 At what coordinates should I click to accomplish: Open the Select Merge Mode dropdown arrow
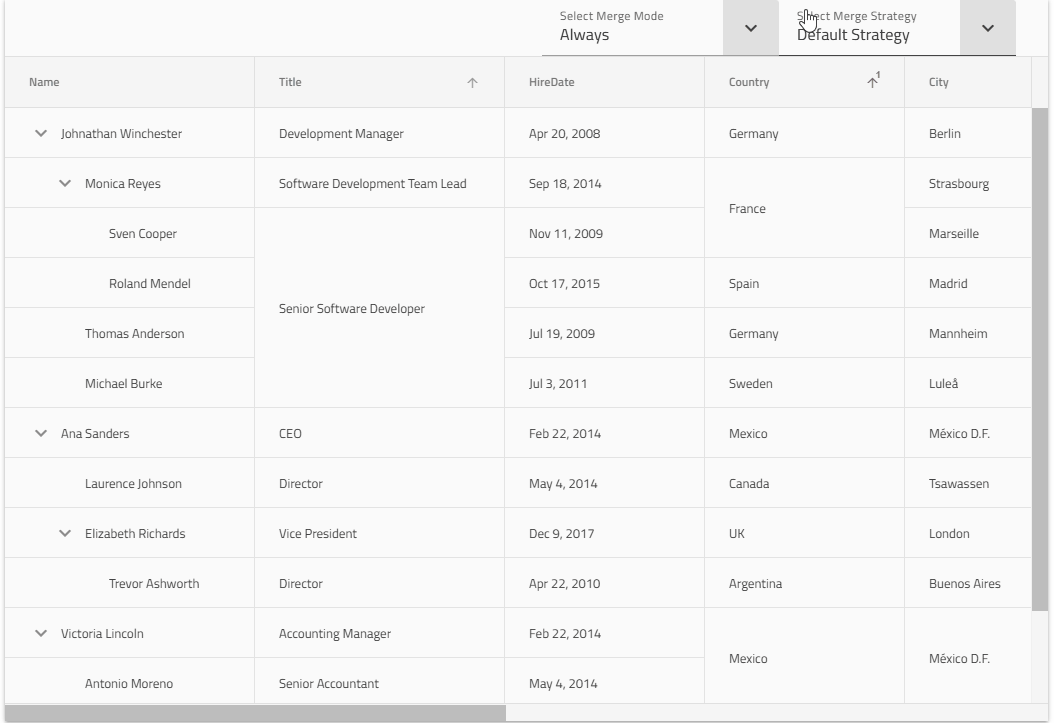[x=751, y=28]
